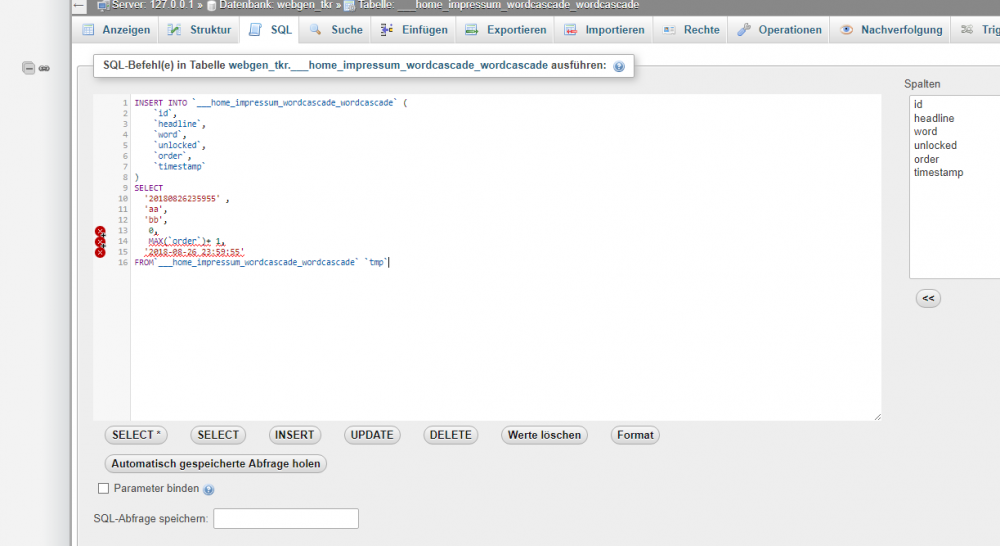Switch to the Rechte tab
This screenshot has width=1000, height=546.
pos(691,30)
